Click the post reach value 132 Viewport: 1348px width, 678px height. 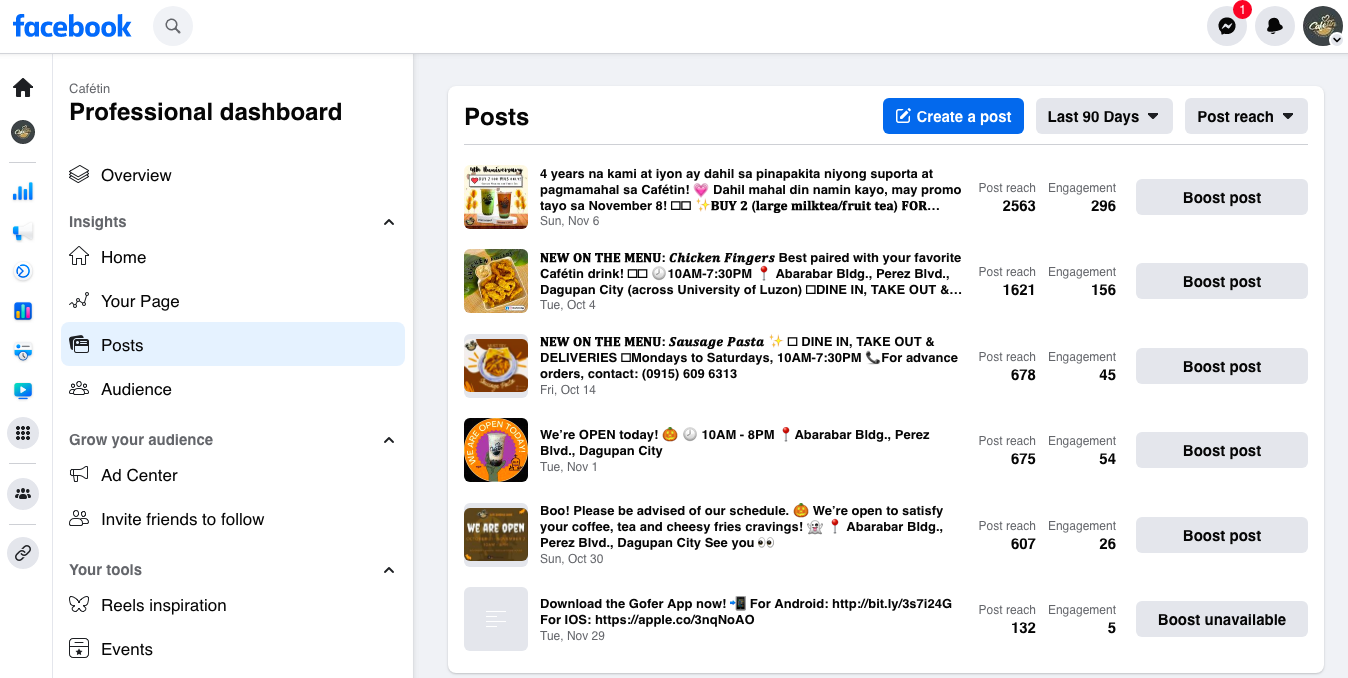coord(1023,628)
